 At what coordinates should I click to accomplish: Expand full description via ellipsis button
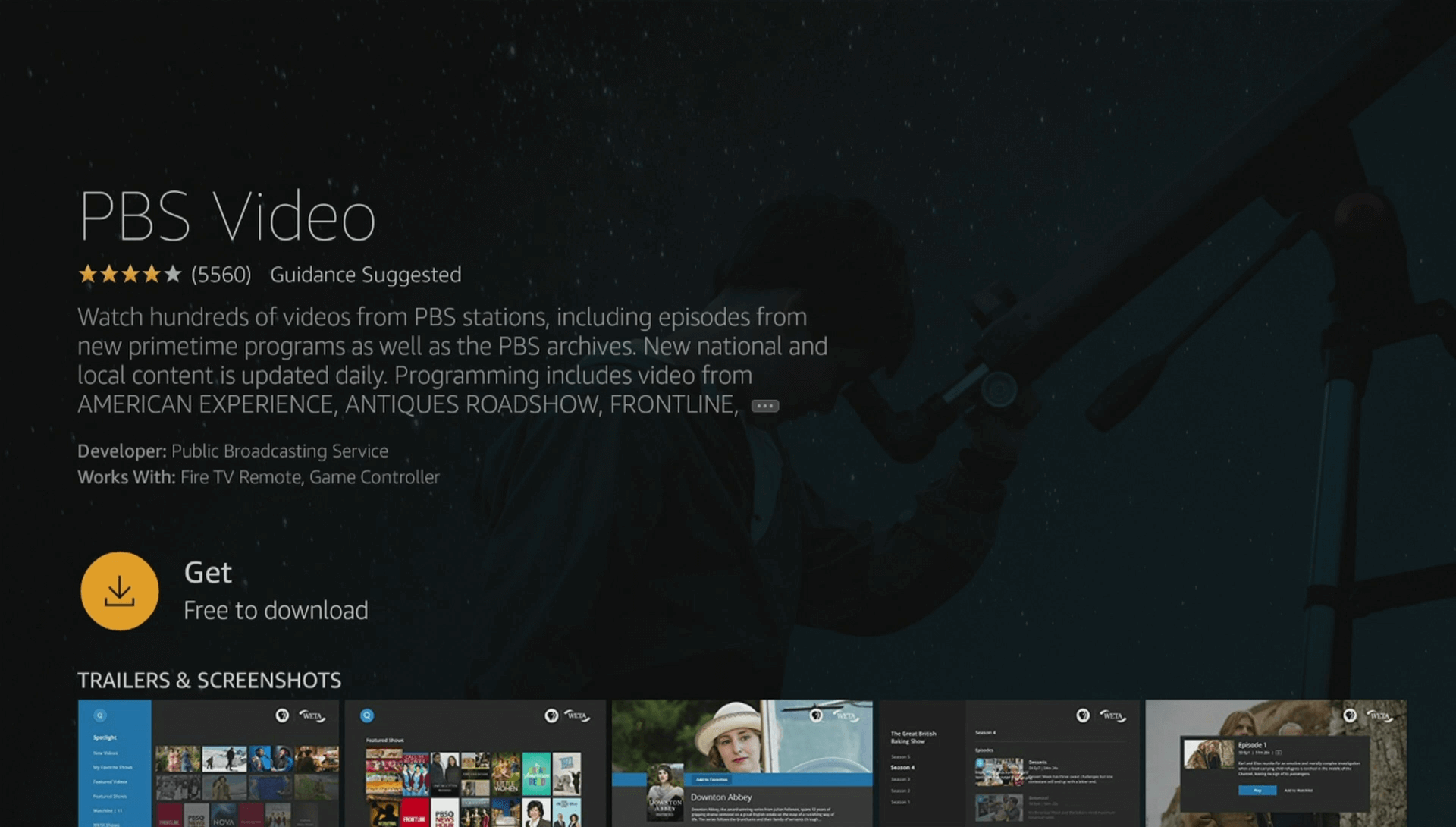pos(764,406)
